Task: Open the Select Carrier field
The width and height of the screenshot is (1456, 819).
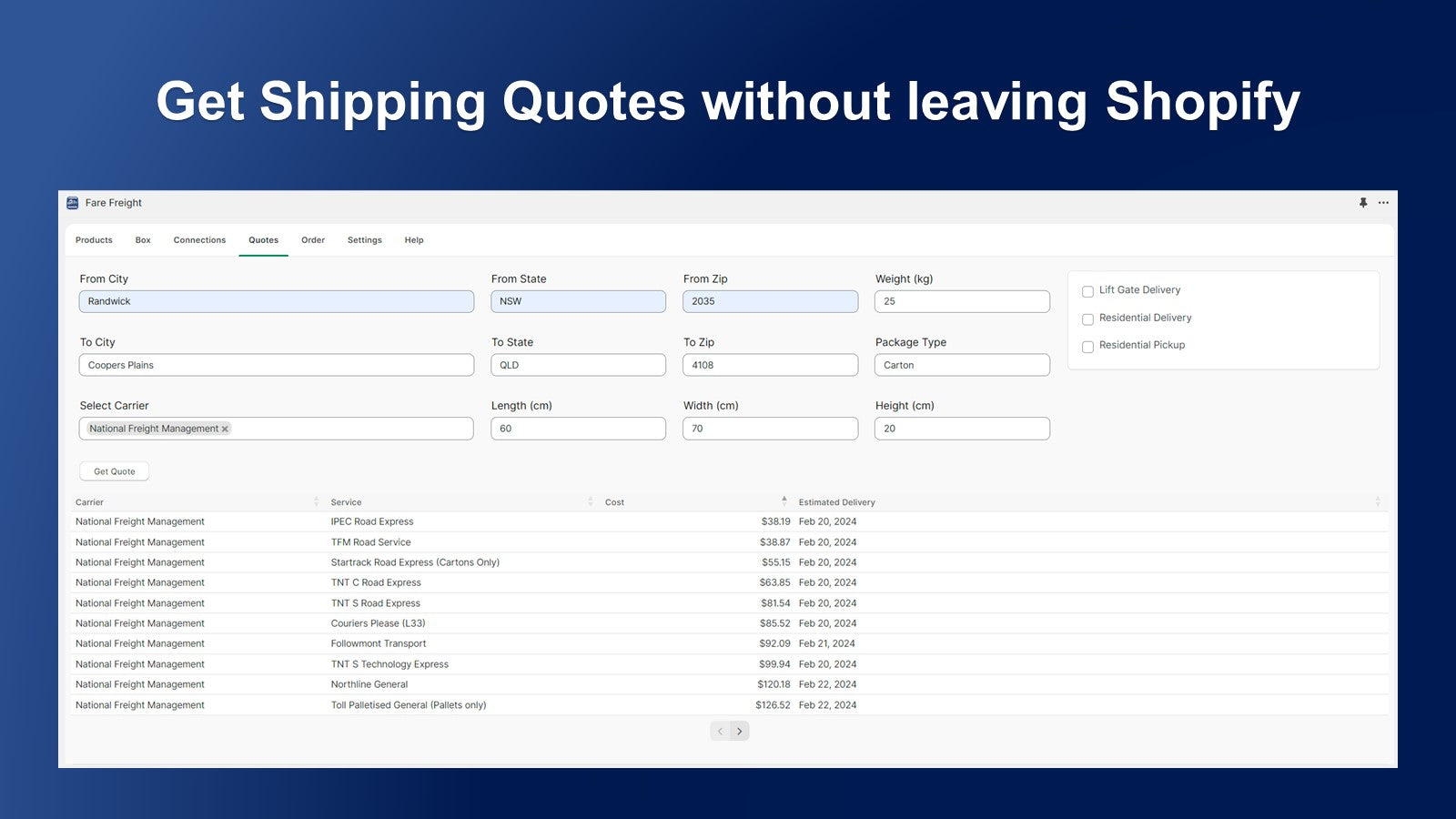Action: (277, 429)
